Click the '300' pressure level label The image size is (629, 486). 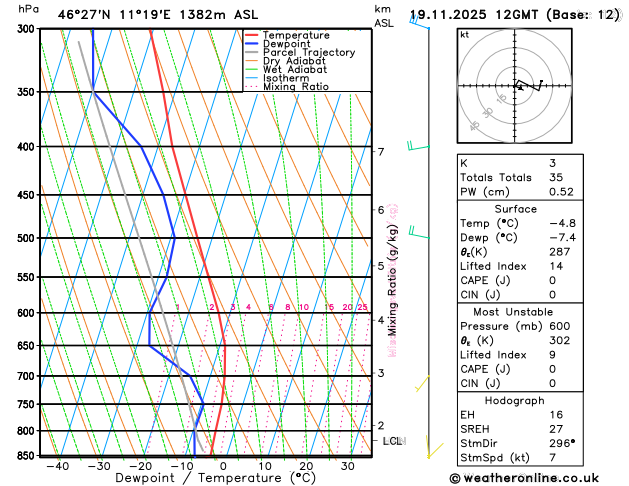pyautogui.click(x=28, y=29)
